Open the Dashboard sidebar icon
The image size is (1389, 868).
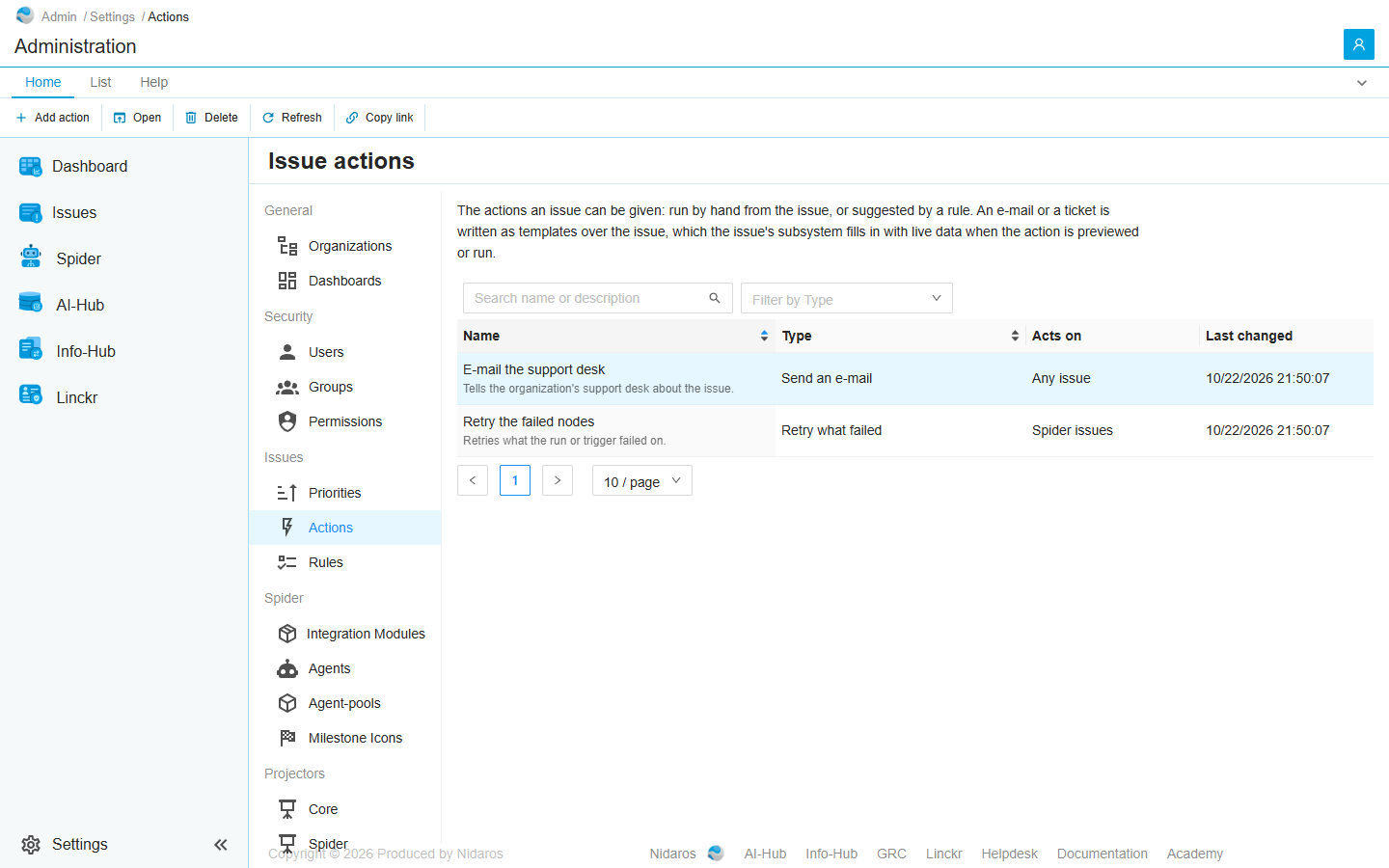pos(31,167)
